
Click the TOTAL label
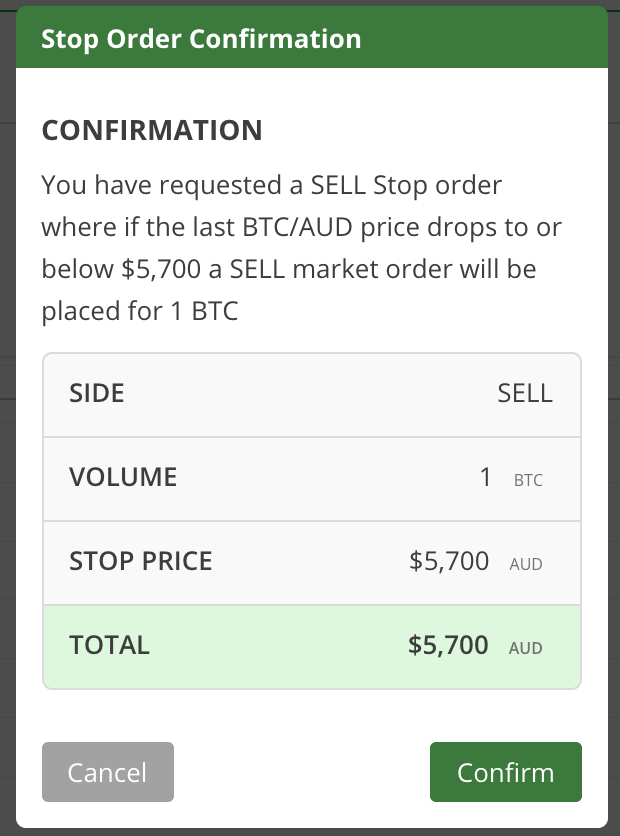[x=109, y=645]
